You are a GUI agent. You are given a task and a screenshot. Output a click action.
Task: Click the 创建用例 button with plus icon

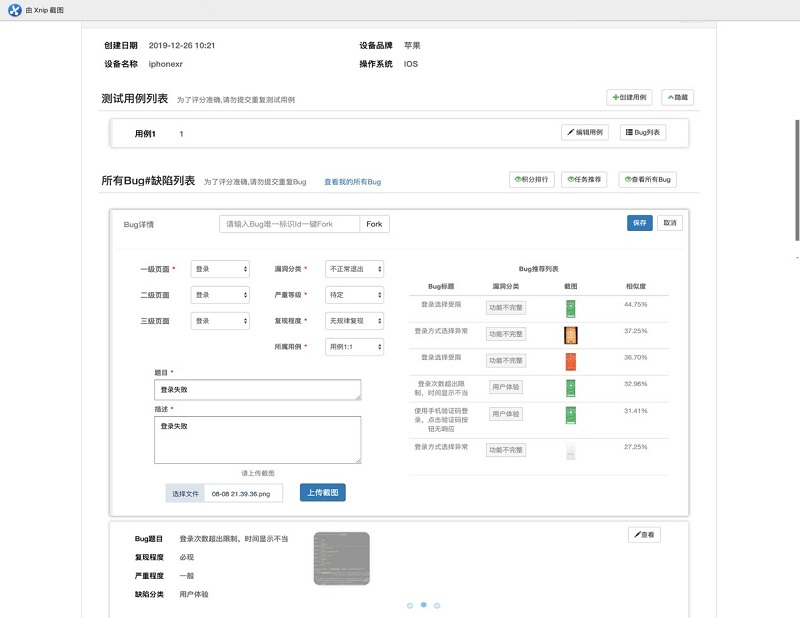coord(628,98)
